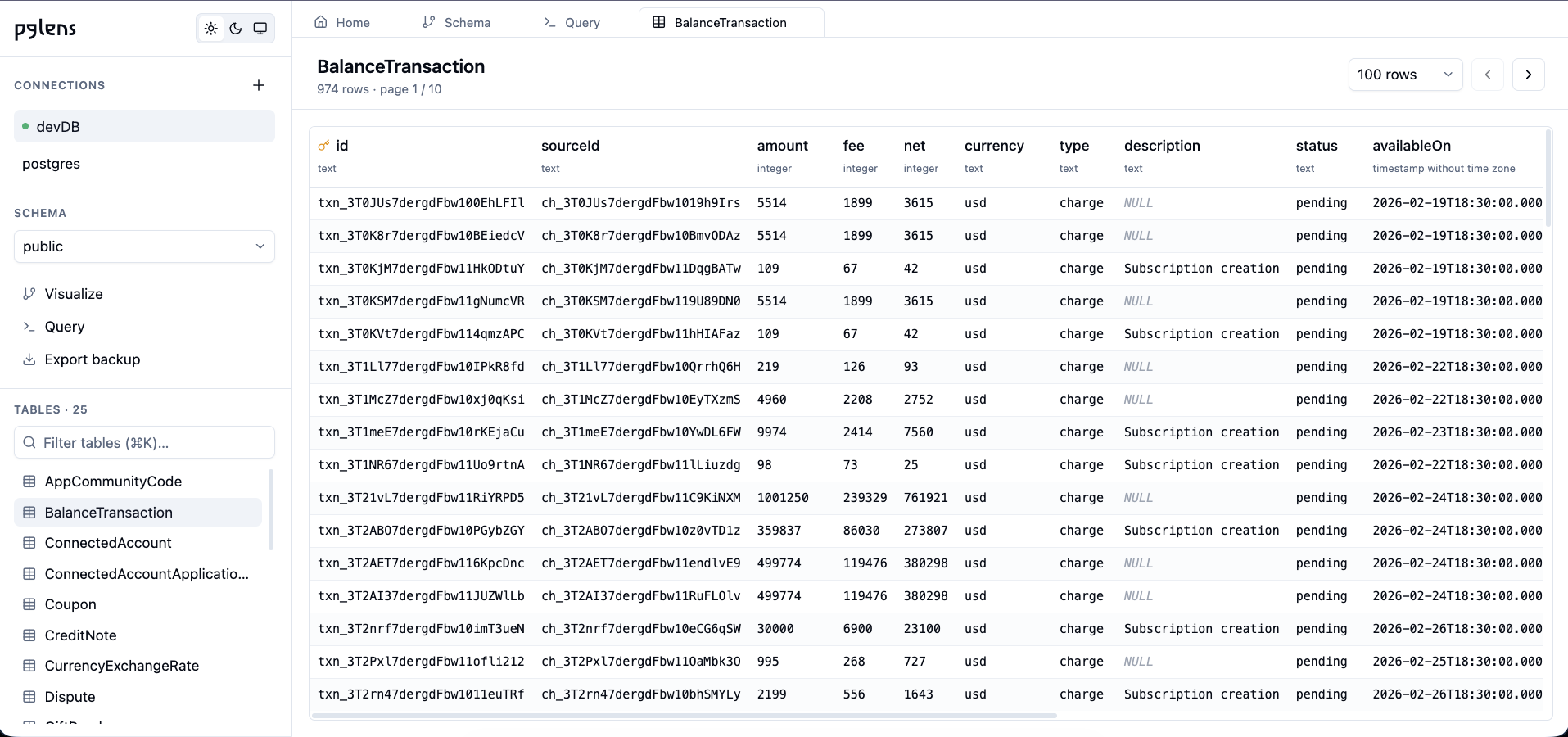Click the currency column header
The height and width of the screenshot is (737, 1568).
(994, 146)
